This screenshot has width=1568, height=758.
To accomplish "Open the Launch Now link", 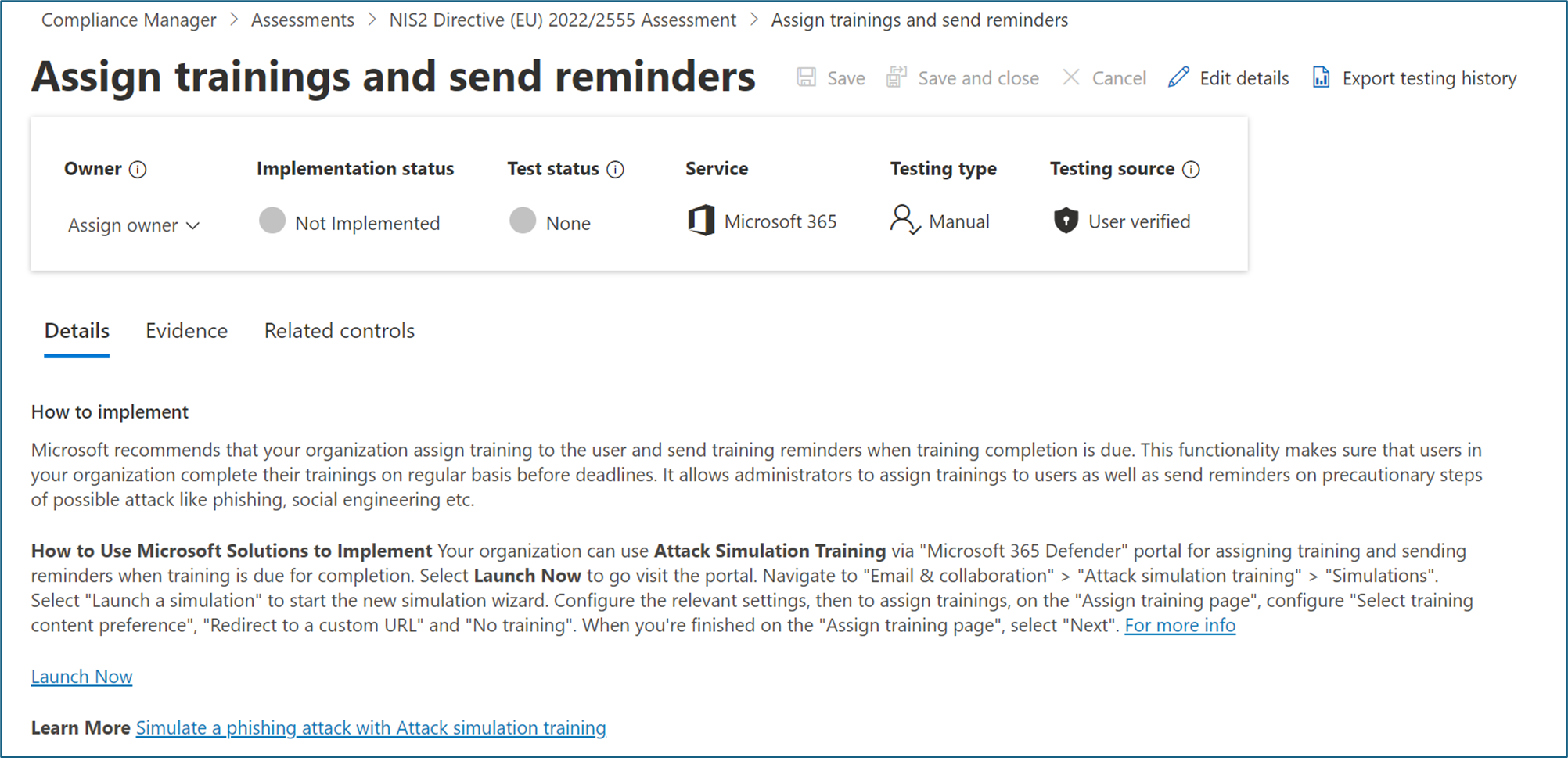I will click(81, 677).
